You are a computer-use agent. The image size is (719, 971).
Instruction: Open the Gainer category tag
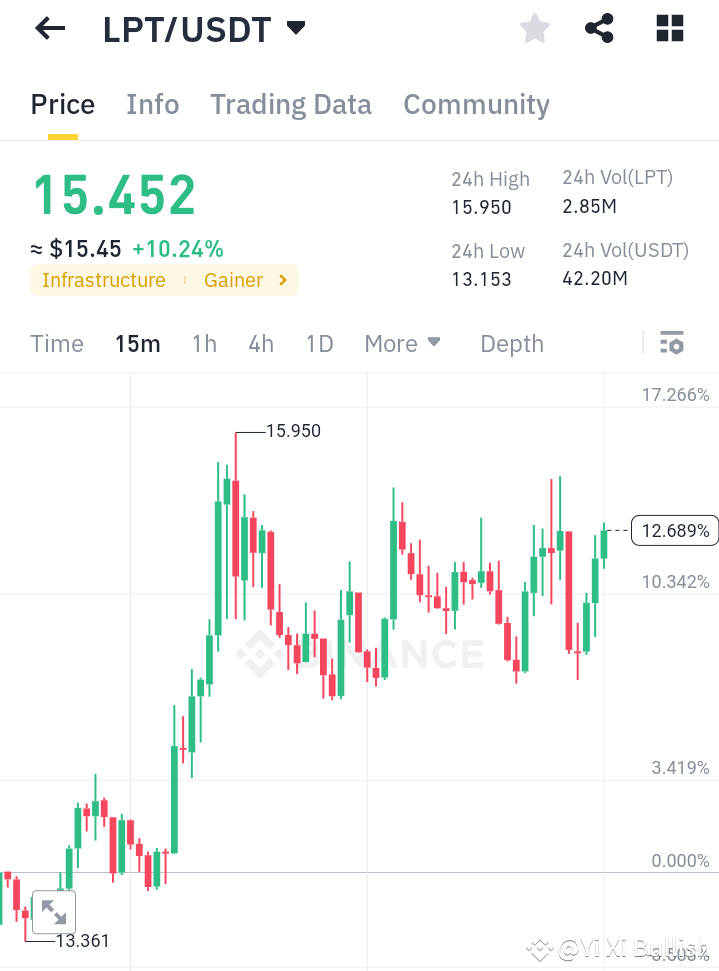click(x=233, y=280)
